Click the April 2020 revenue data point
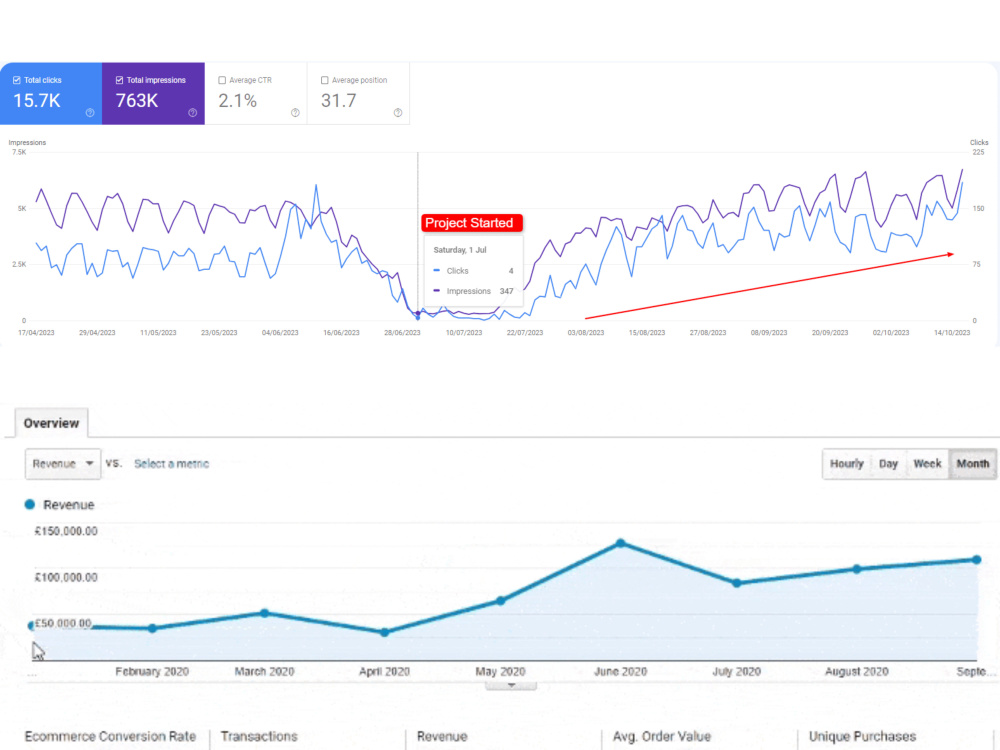1000x750 pixels. point(385,633)
